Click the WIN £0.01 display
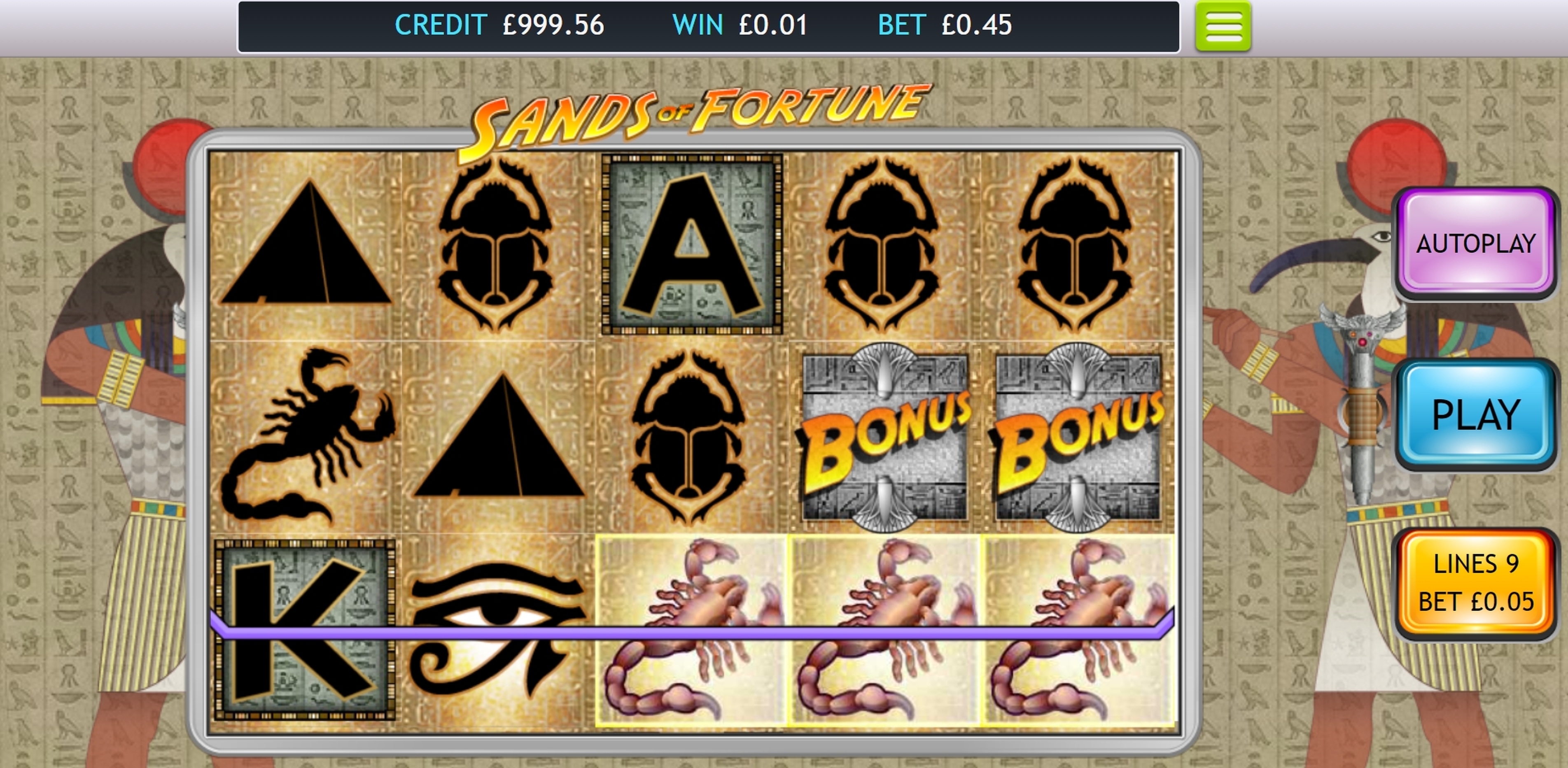 (740, 26)
